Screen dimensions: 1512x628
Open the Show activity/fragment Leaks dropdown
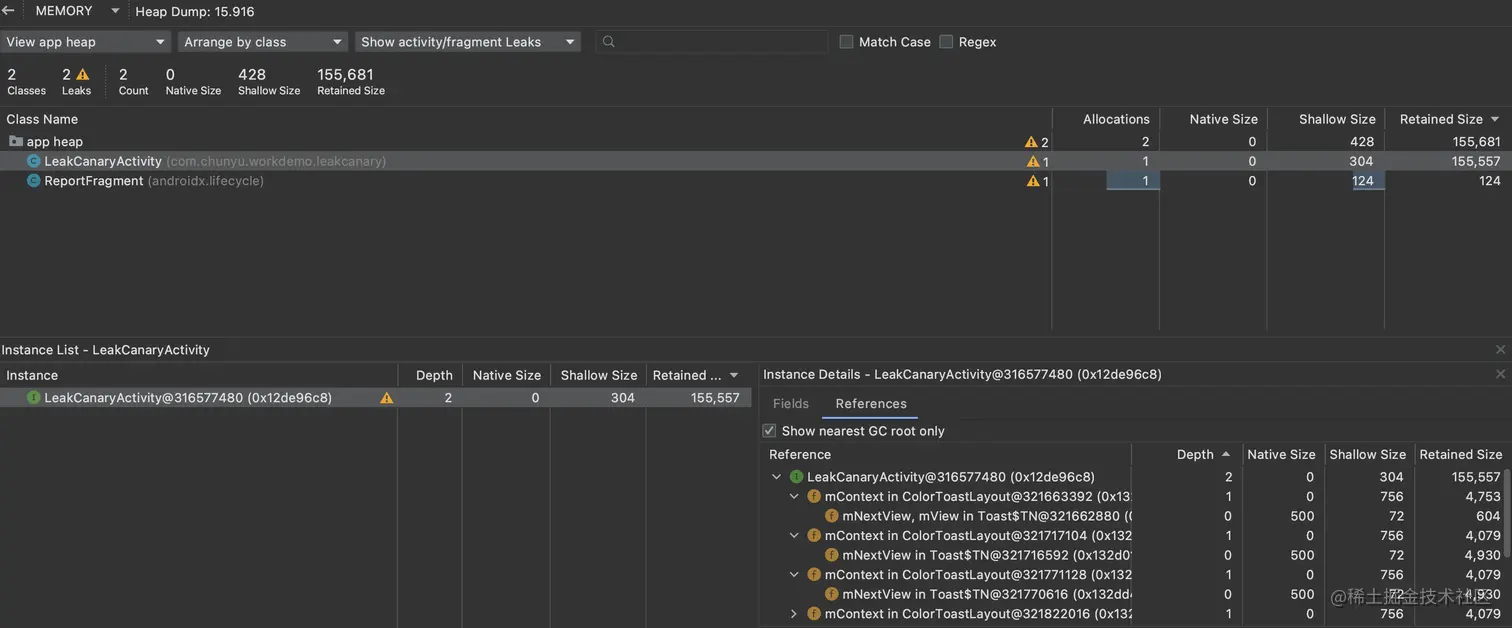(468, 42)
